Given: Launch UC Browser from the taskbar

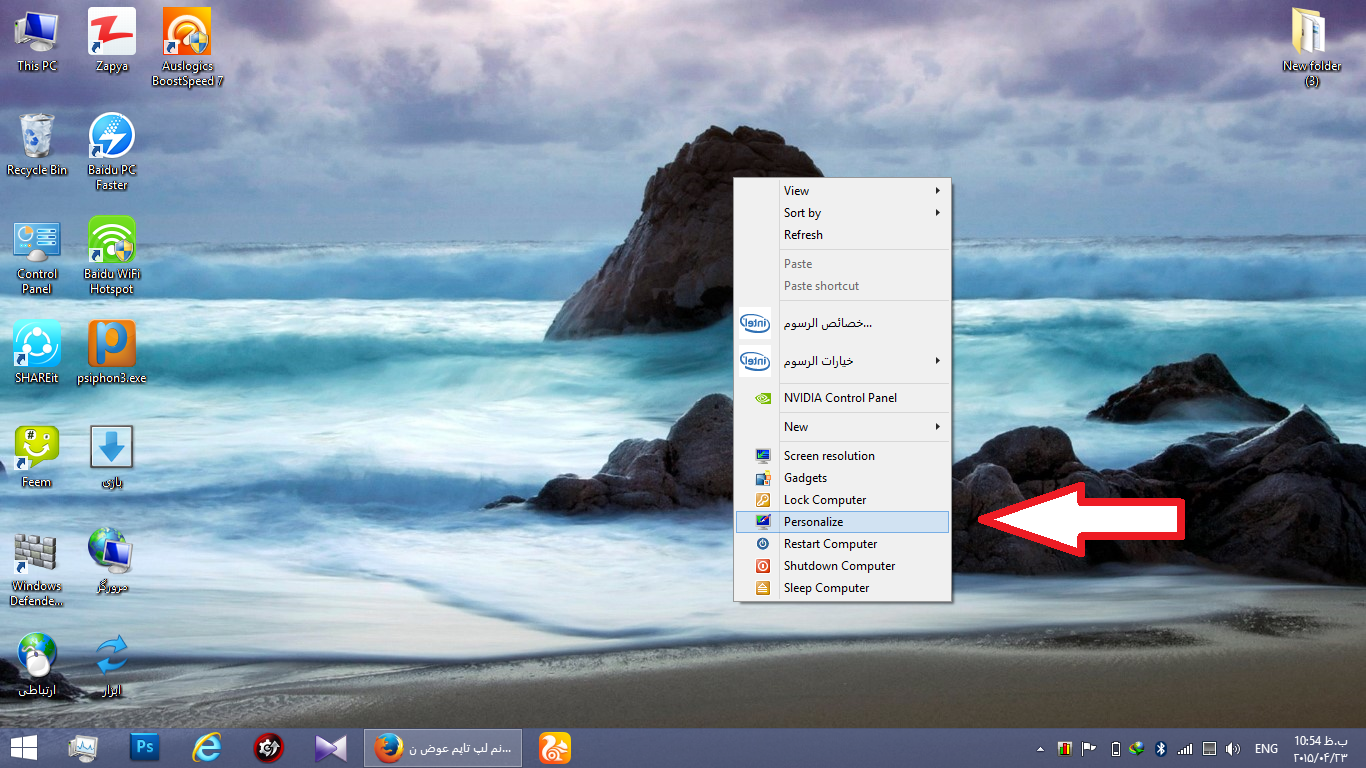Looking at the screenshot, I should (x=555, y=747).
